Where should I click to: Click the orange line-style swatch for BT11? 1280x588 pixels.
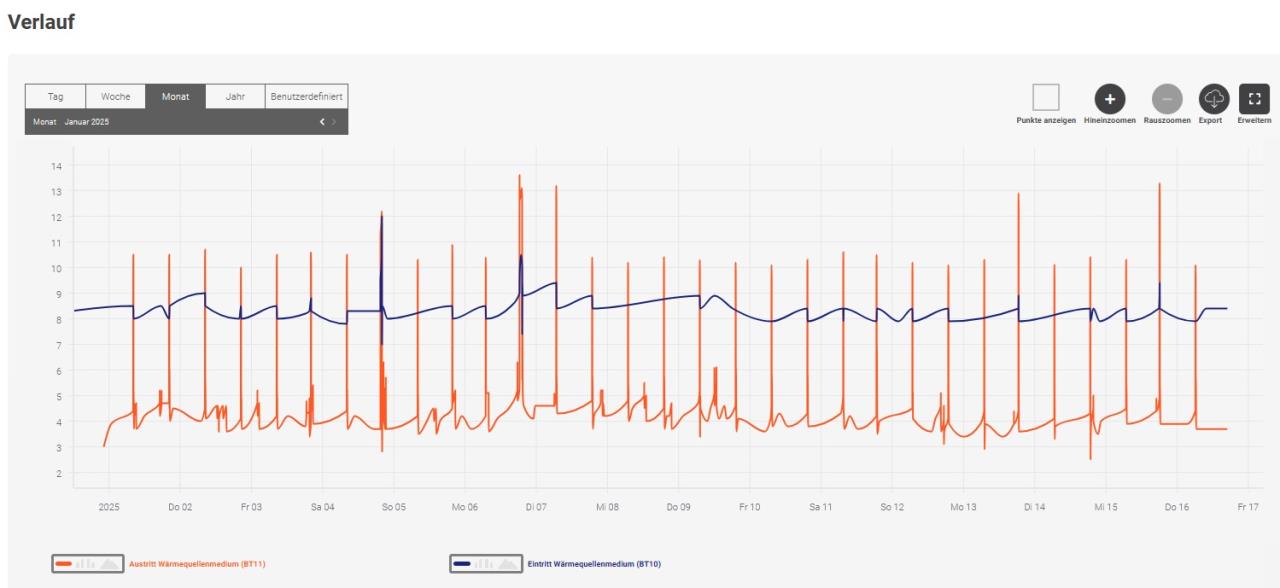64,564
